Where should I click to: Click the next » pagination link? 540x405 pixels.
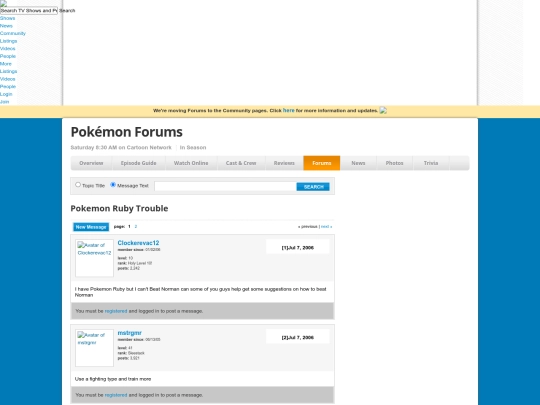(x=326, y=227)
